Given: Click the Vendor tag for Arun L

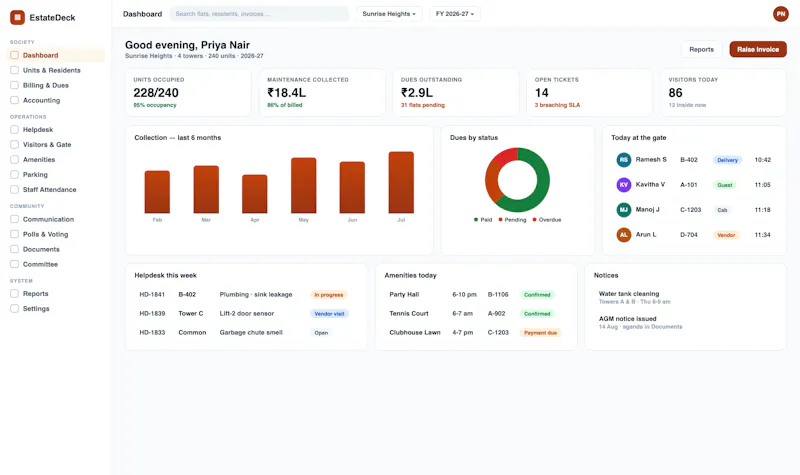Looking at the screenshot, I should pos(726,235).
